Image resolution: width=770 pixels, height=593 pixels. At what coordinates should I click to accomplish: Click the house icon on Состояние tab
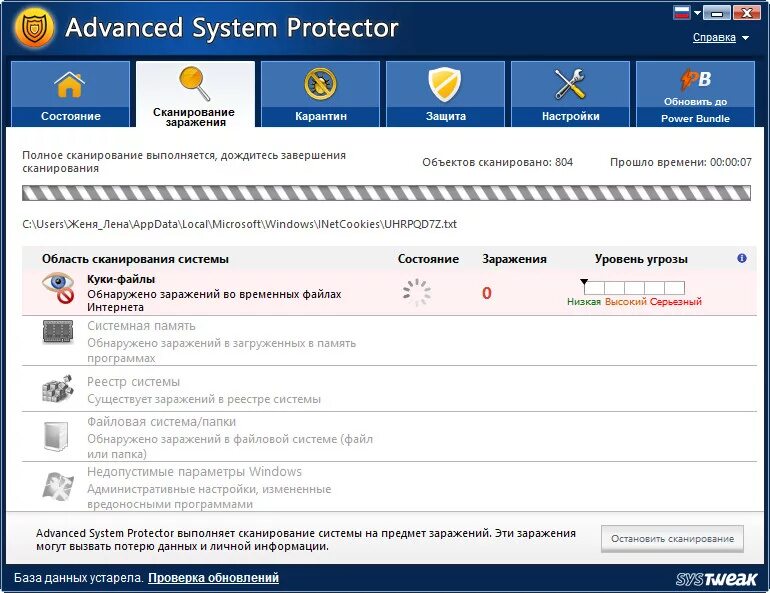coord(70,84)
